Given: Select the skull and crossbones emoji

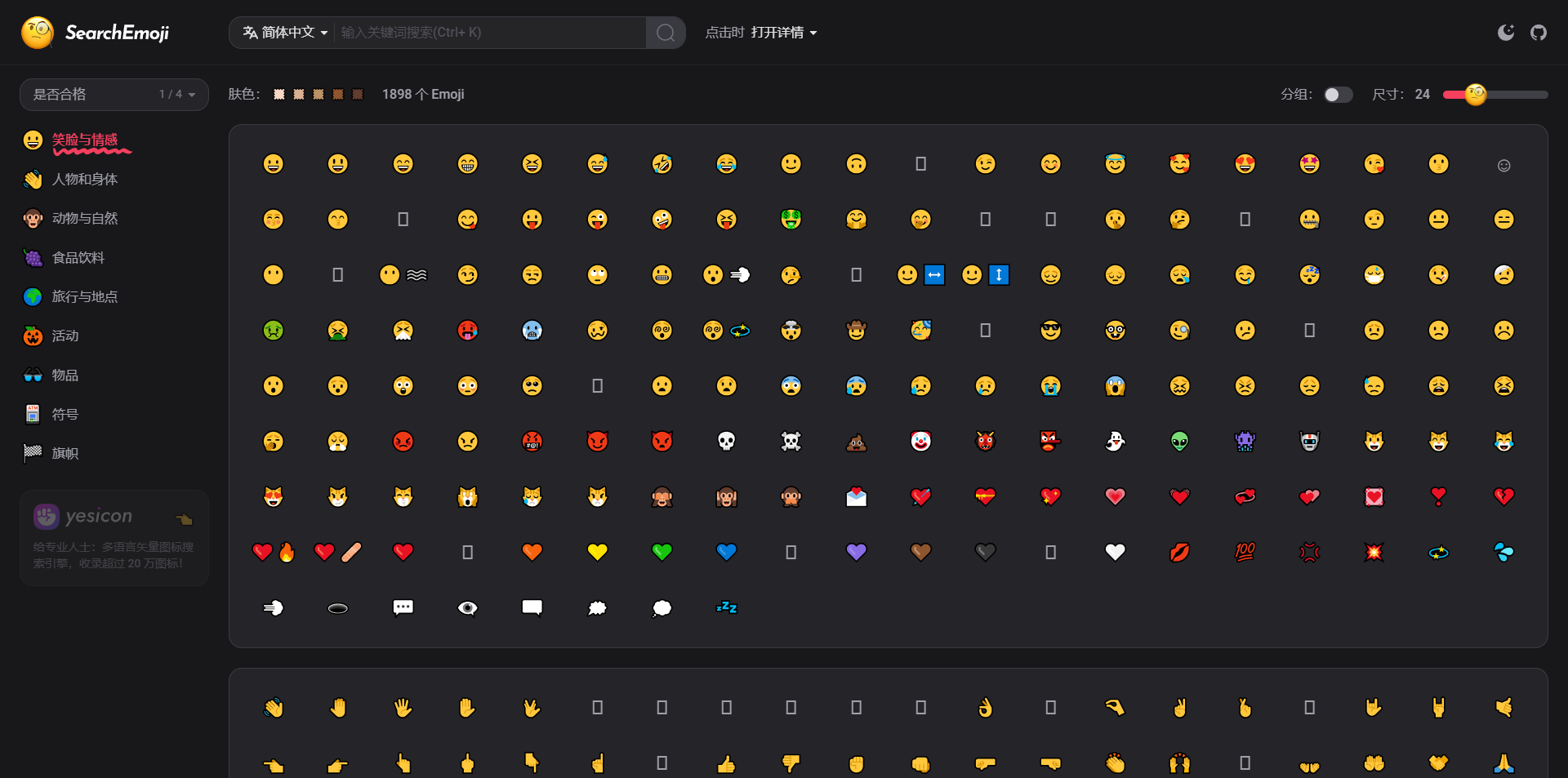Looking at the screenshot, I should 791,442.
